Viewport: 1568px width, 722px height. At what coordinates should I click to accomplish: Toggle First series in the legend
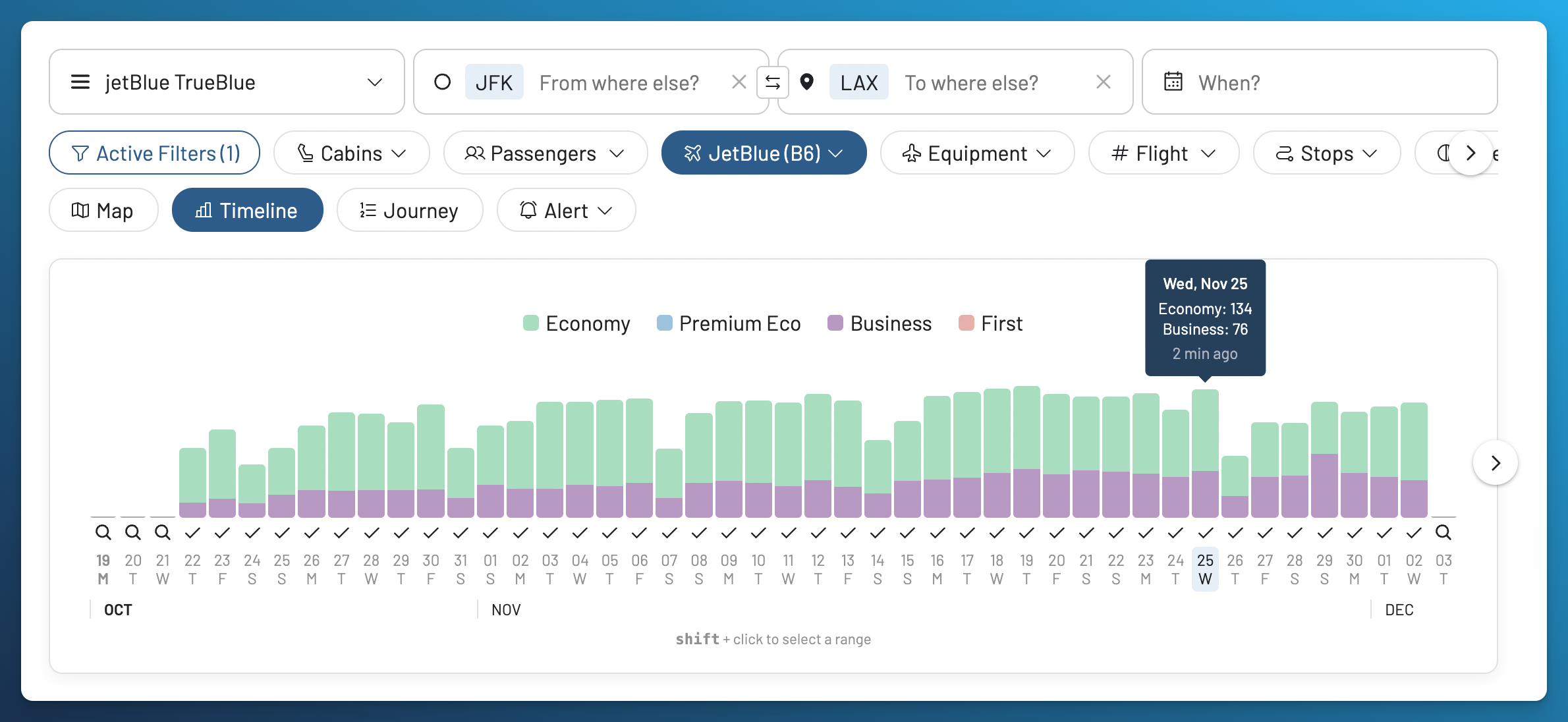(x=991, y=323)
